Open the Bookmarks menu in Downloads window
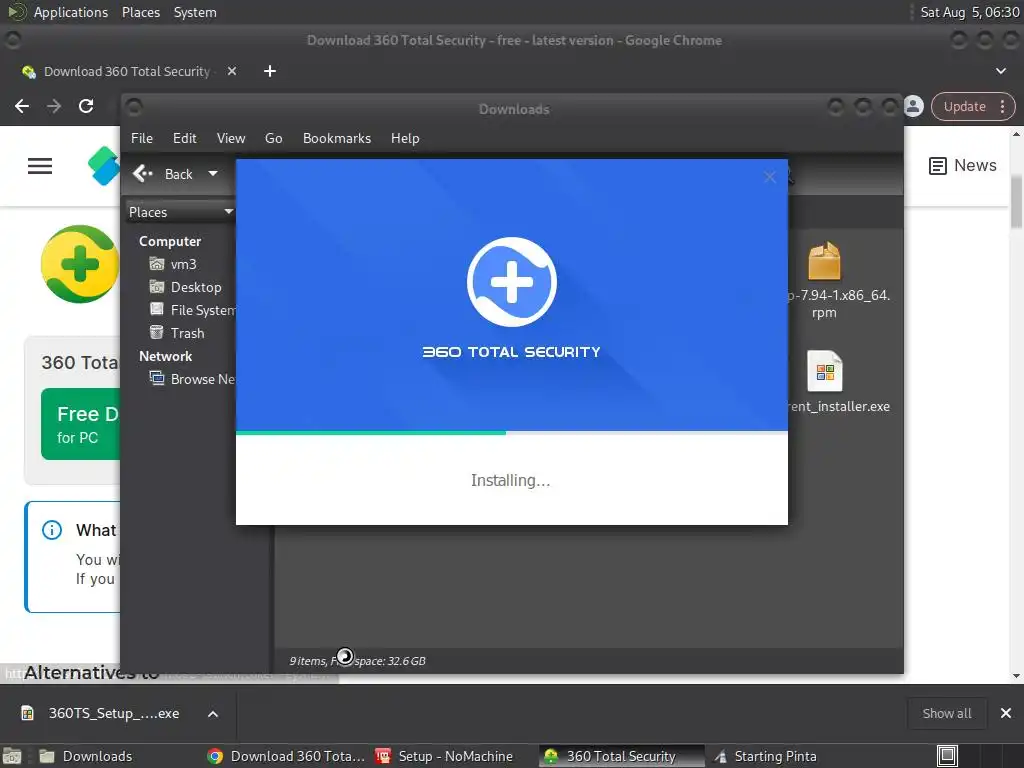Screen dimensions: 1024x768 336,138
